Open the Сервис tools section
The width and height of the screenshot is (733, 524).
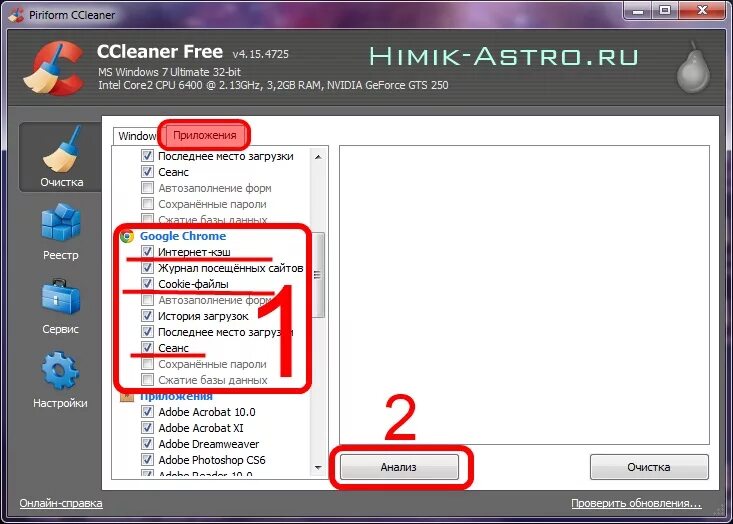61,306
